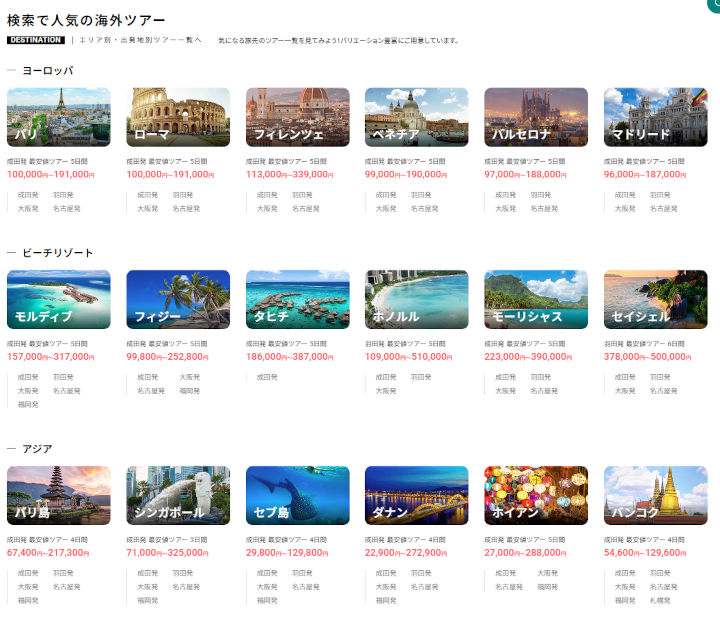Viewport: 720px width, 620px height.
Task: Select the セイシェル tour thumbnail
Action: tap(655, 299)
